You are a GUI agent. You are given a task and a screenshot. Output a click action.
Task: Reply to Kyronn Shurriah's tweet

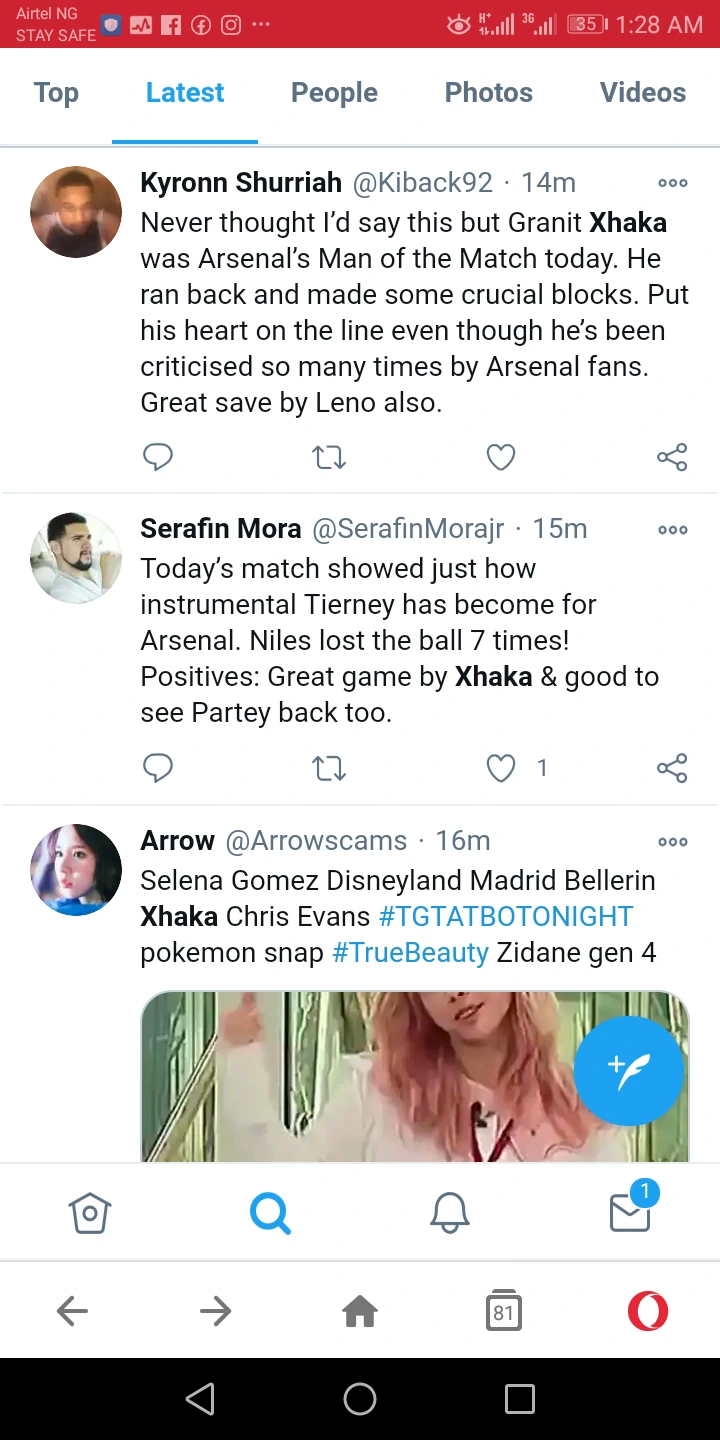click(x=158, y=457)
